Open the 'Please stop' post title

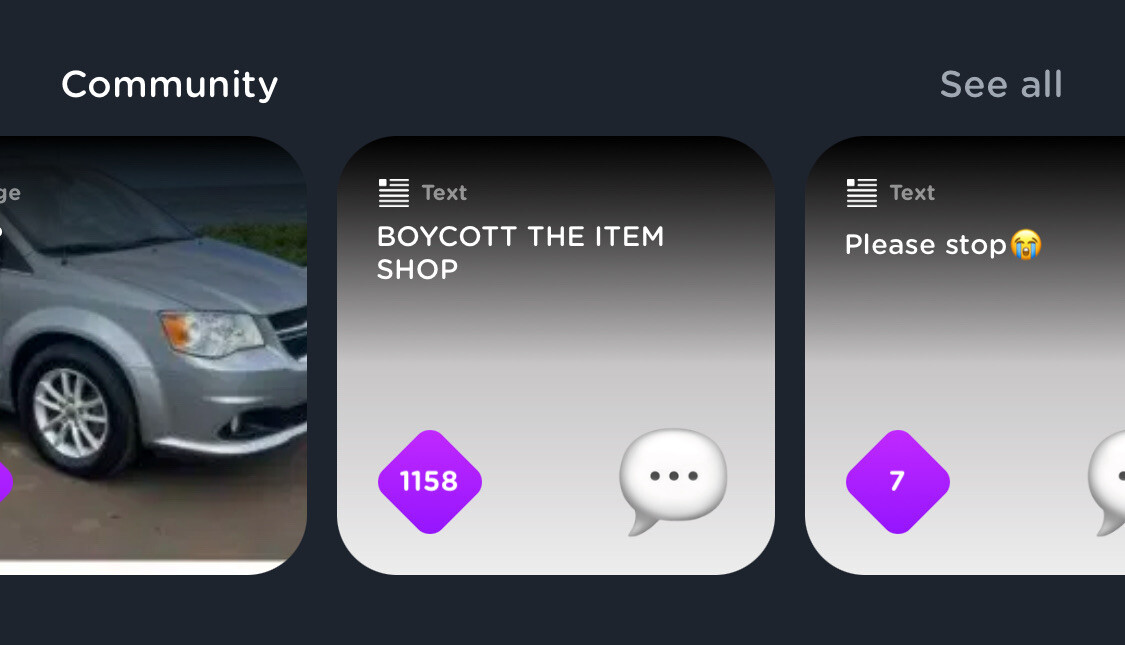[925, 245]
